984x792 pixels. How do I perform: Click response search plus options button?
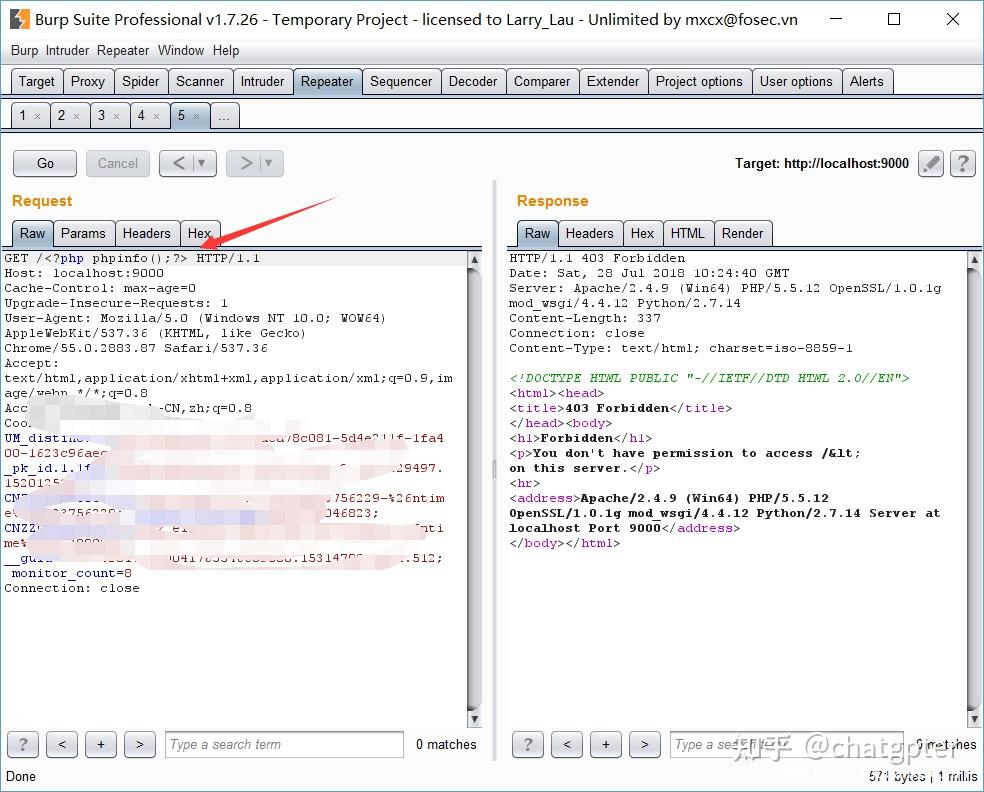606,744
